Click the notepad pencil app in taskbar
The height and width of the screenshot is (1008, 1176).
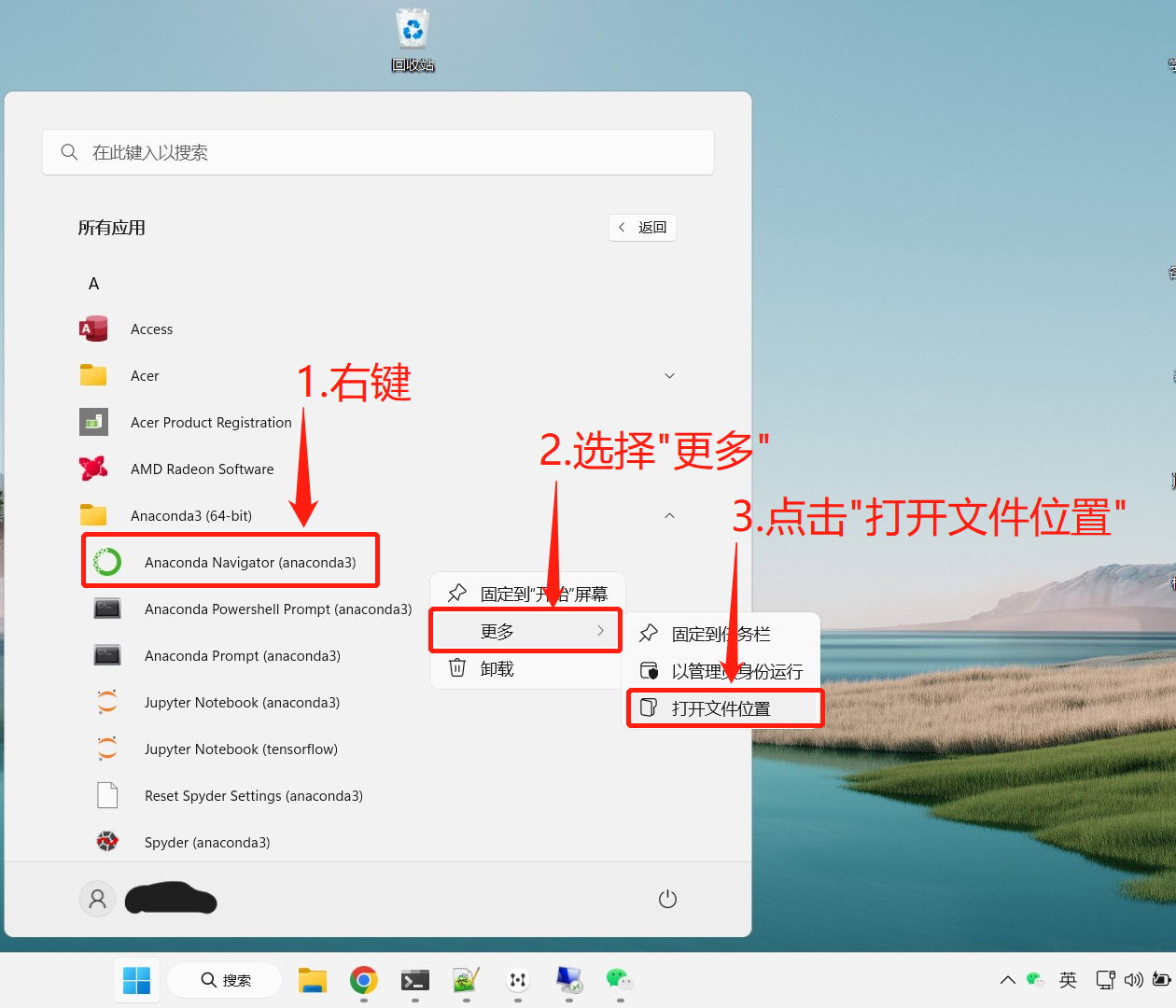pyautogui.click(x=467, y=980)
